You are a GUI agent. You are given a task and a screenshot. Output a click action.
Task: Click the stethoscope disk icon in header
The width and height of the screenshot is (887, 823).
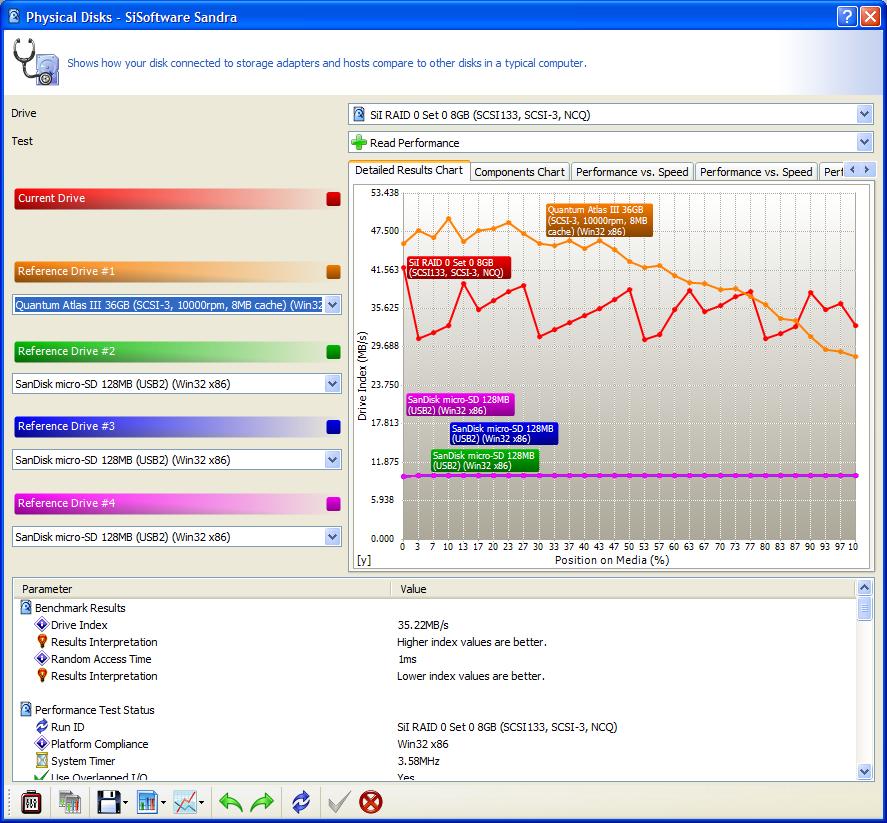[x=36, y=62]
